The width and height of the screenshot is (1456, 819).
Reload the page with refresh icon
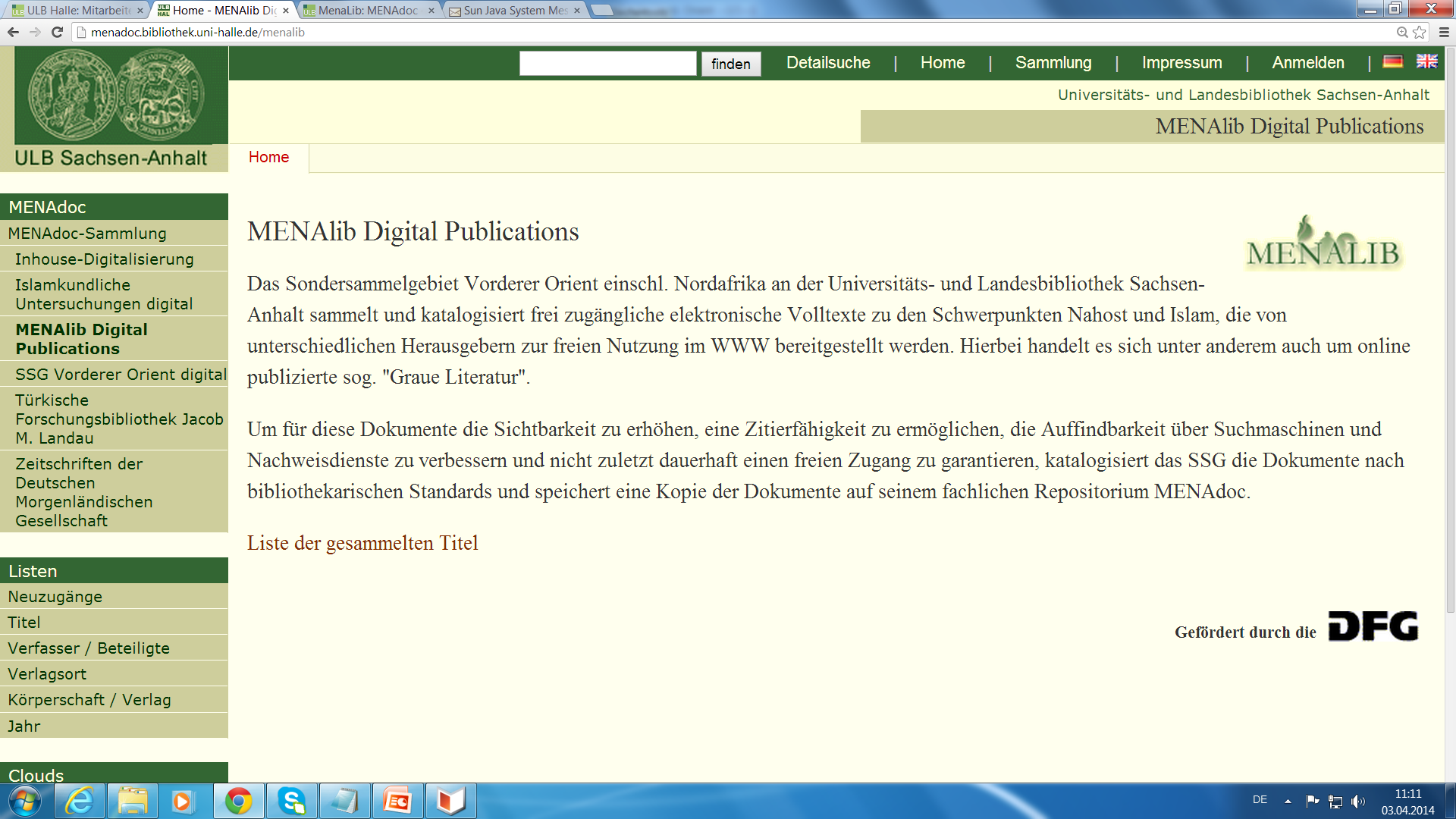57,32
